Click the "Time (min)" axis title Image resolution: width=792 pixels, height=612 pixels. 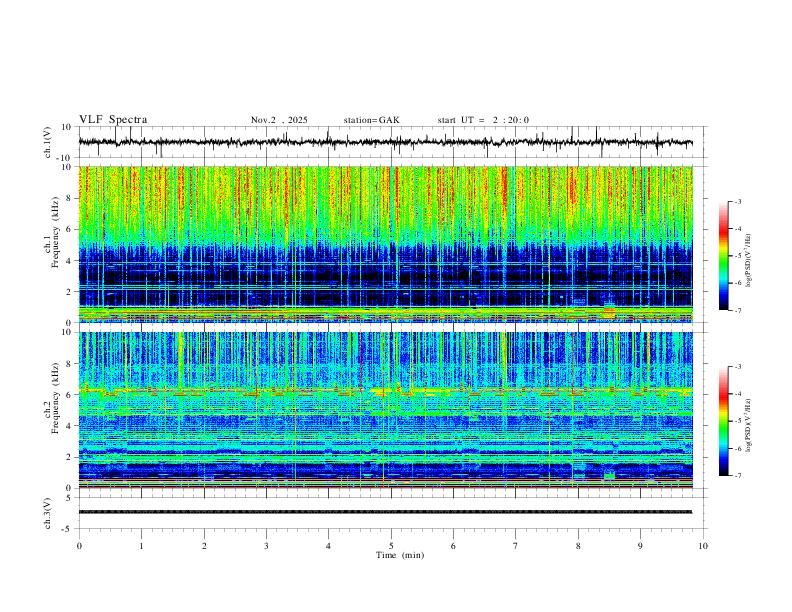click(400, 555)
